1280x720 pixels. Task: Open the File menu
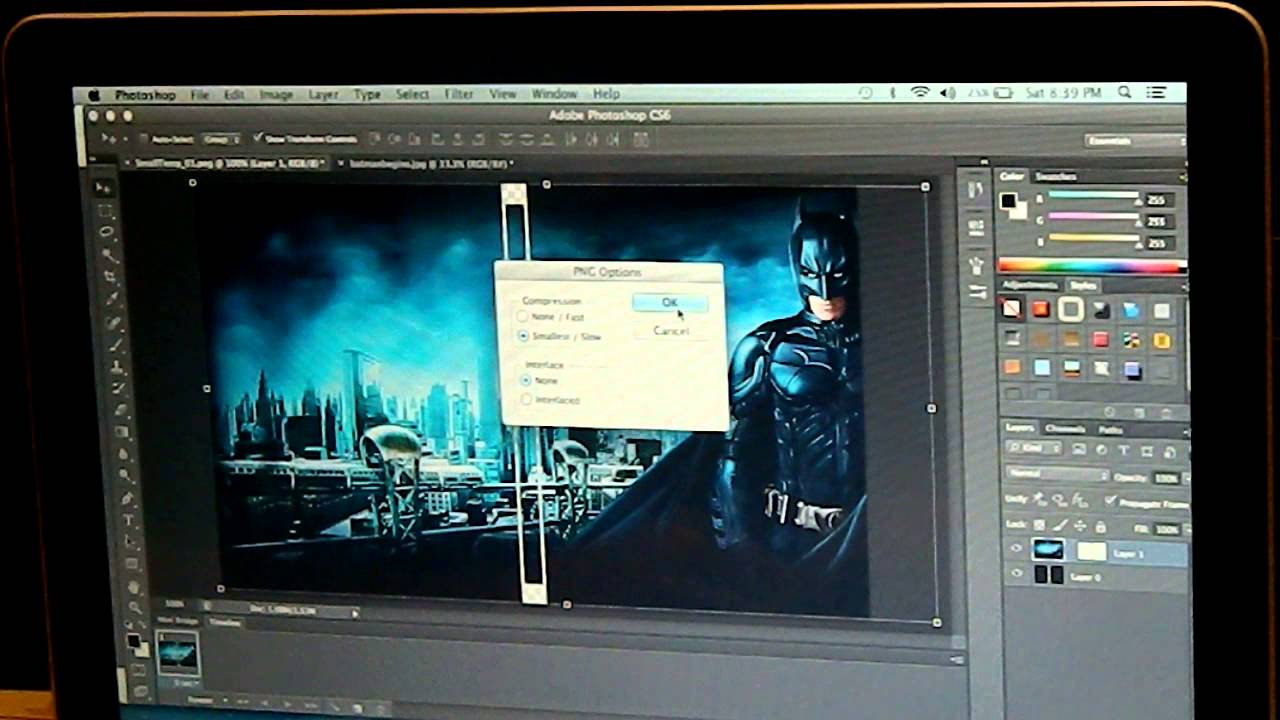click(x=200, y=94)
